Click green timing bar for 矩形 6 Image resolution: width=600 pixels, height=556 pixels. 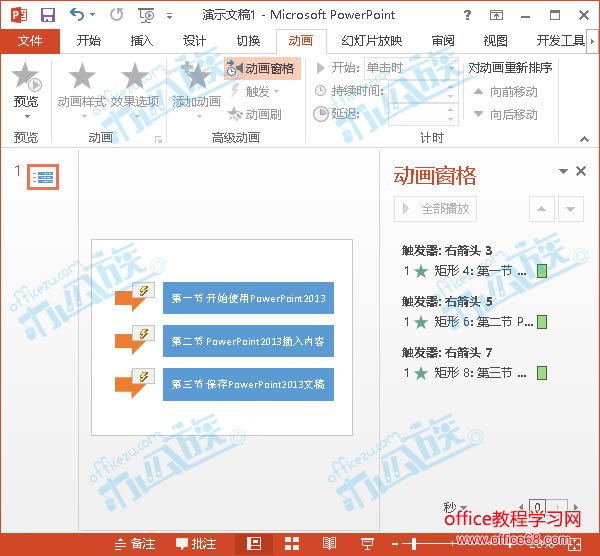[542, 322]
